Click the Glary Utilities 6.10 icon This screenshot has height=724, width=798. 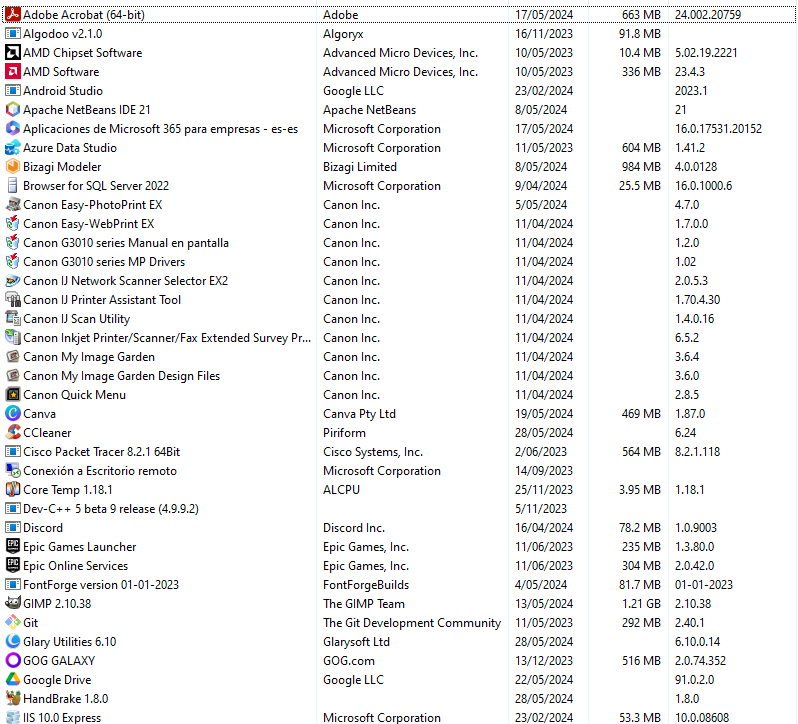tap(13, 642)
